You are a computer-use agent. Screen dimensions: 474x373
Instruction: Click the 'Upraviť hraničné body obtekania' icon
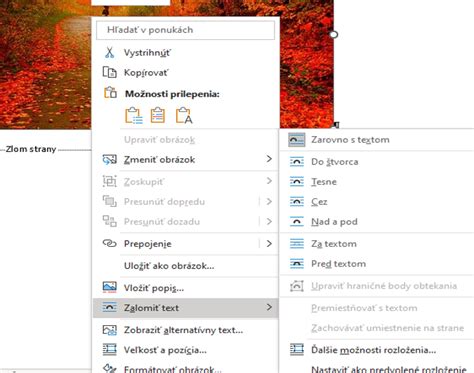tap(297, 286)
